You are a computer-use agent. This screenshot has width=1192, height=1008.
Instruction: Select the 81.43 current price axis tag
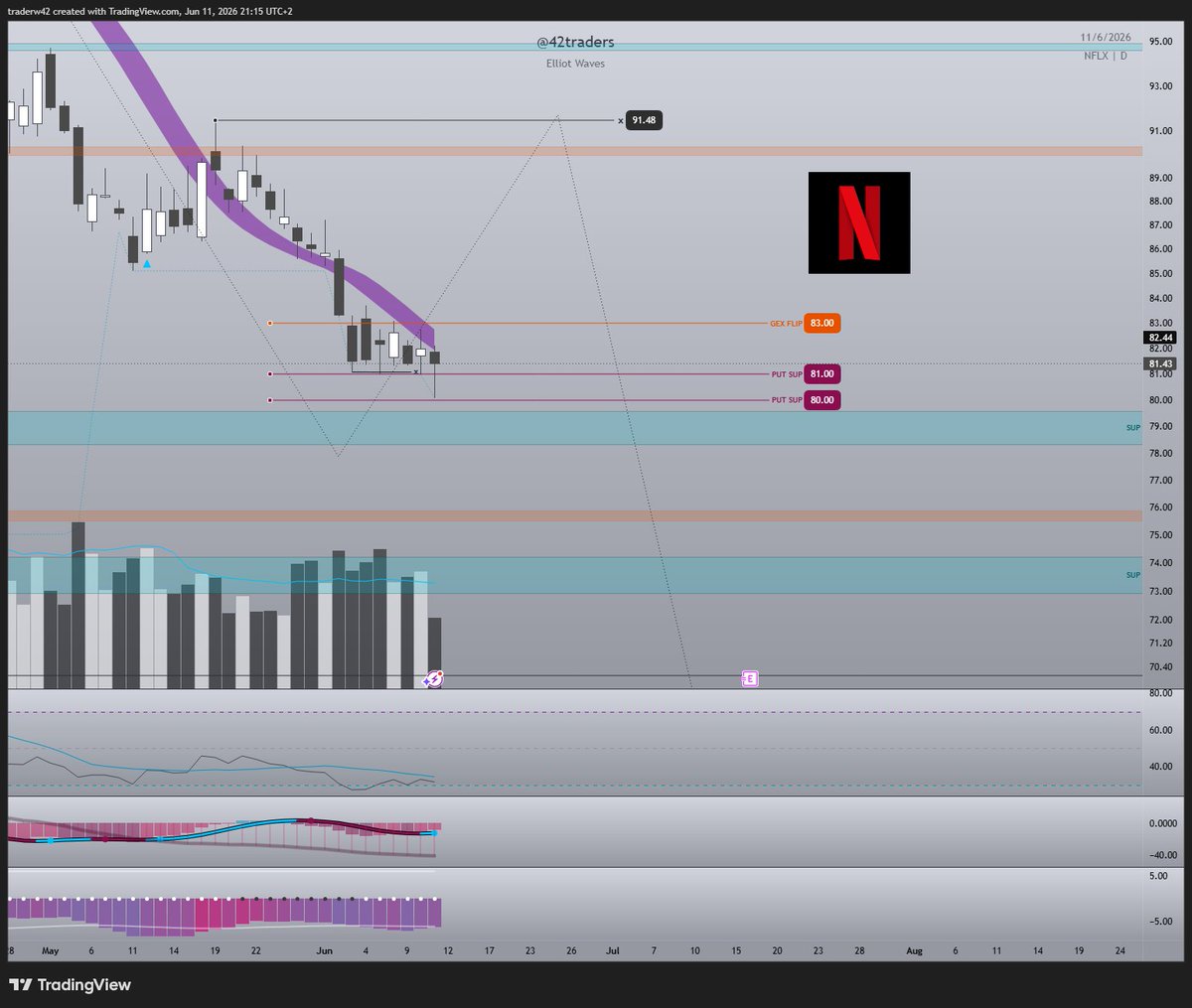[1160, 364]
